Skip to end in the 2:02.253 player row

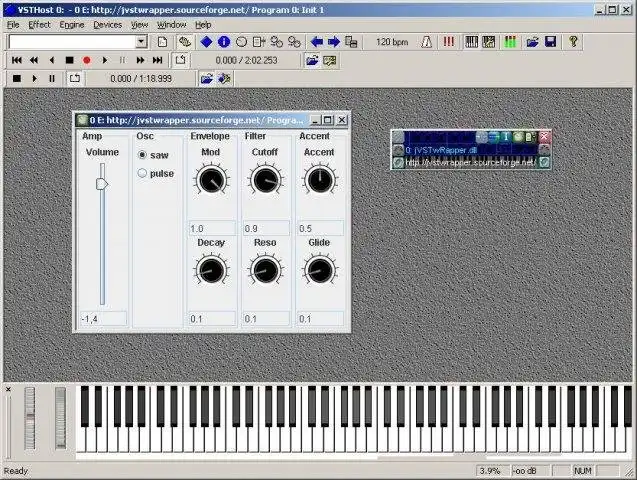(158, 60)
